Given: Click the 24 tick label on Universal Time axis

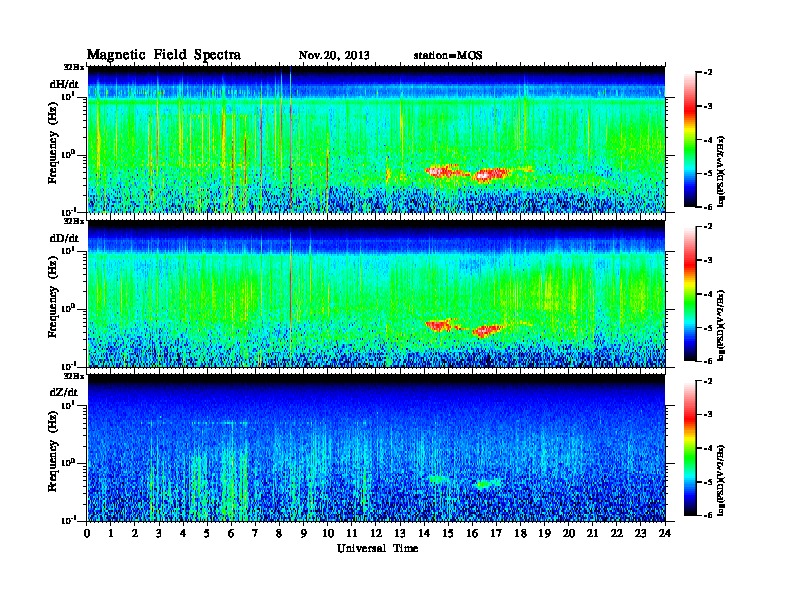Looking at the screenshot, I should pyautogui.click(x=665, y=534).
